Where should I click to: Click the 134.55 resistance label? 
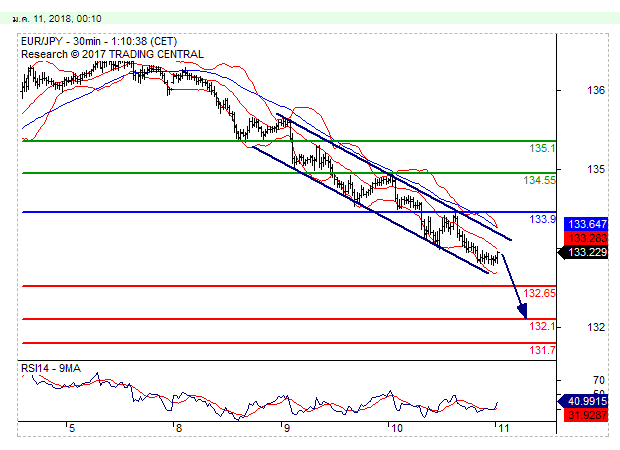[540, 180]
